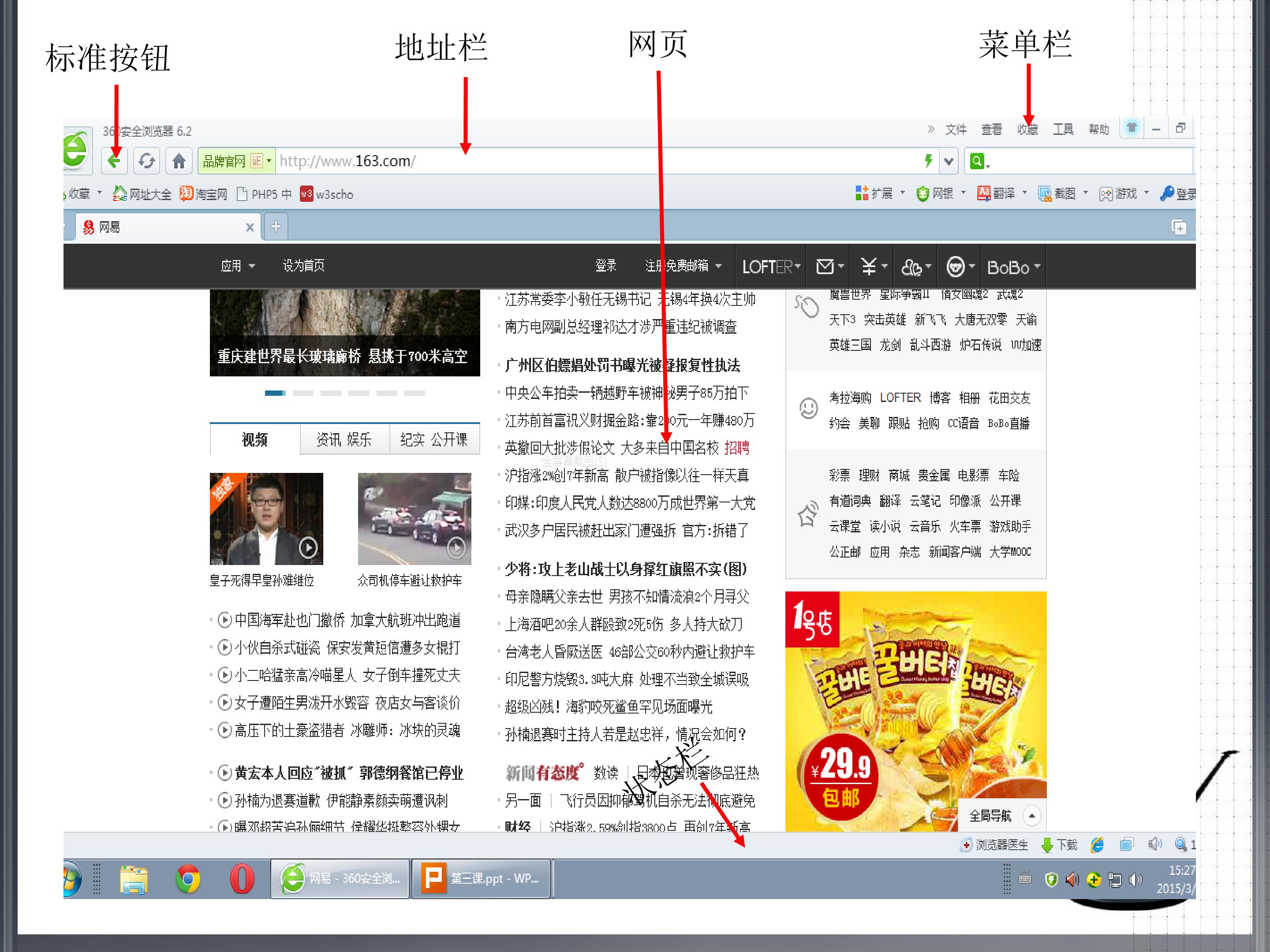Click the Chrome icon in the taskbar
Image resolution: width=1270 pixels, height=952 pixels.
(188, 878)
